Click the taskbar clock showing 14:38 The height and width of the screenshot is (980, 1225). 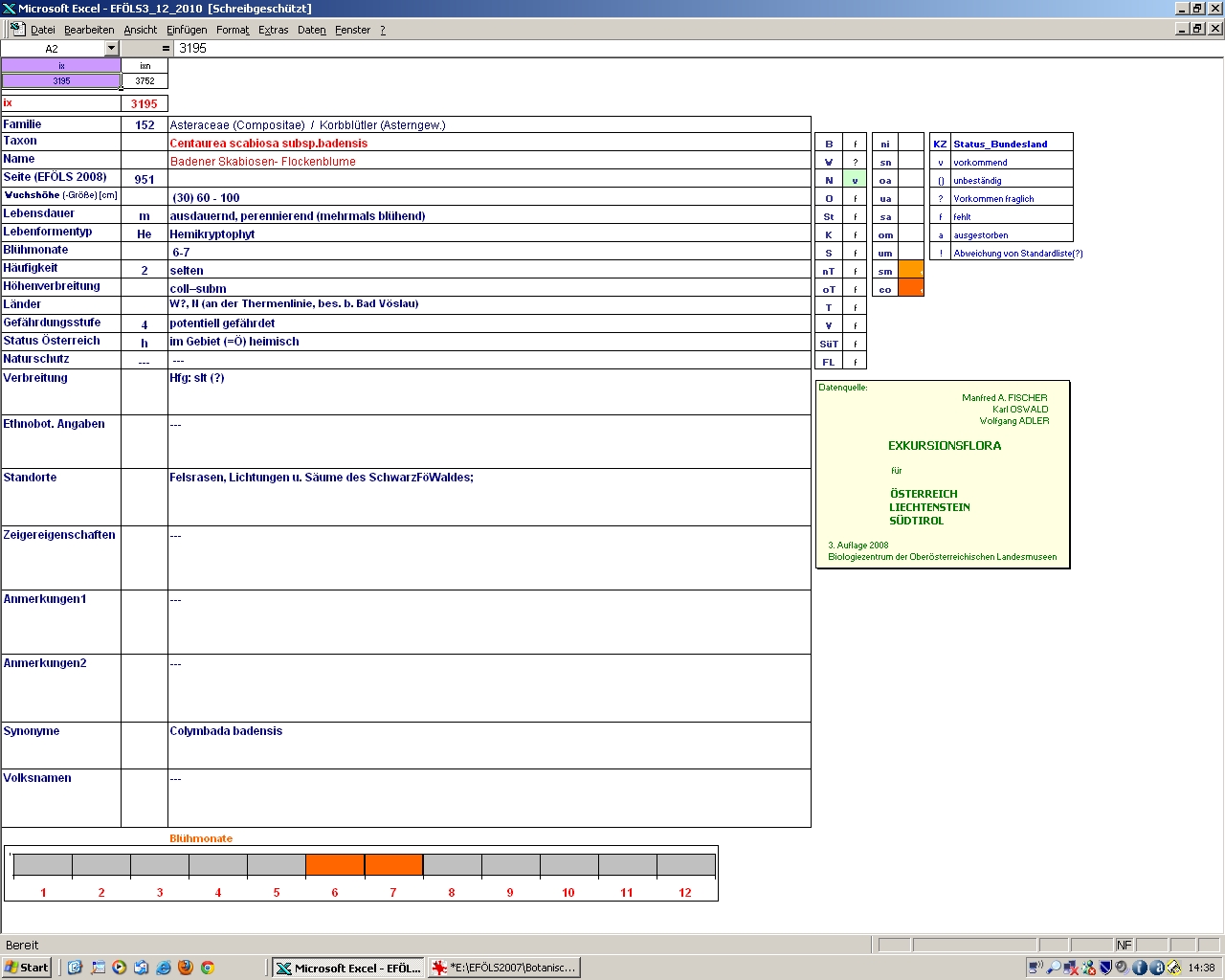pyautogui.click(x=1201, y=968)
